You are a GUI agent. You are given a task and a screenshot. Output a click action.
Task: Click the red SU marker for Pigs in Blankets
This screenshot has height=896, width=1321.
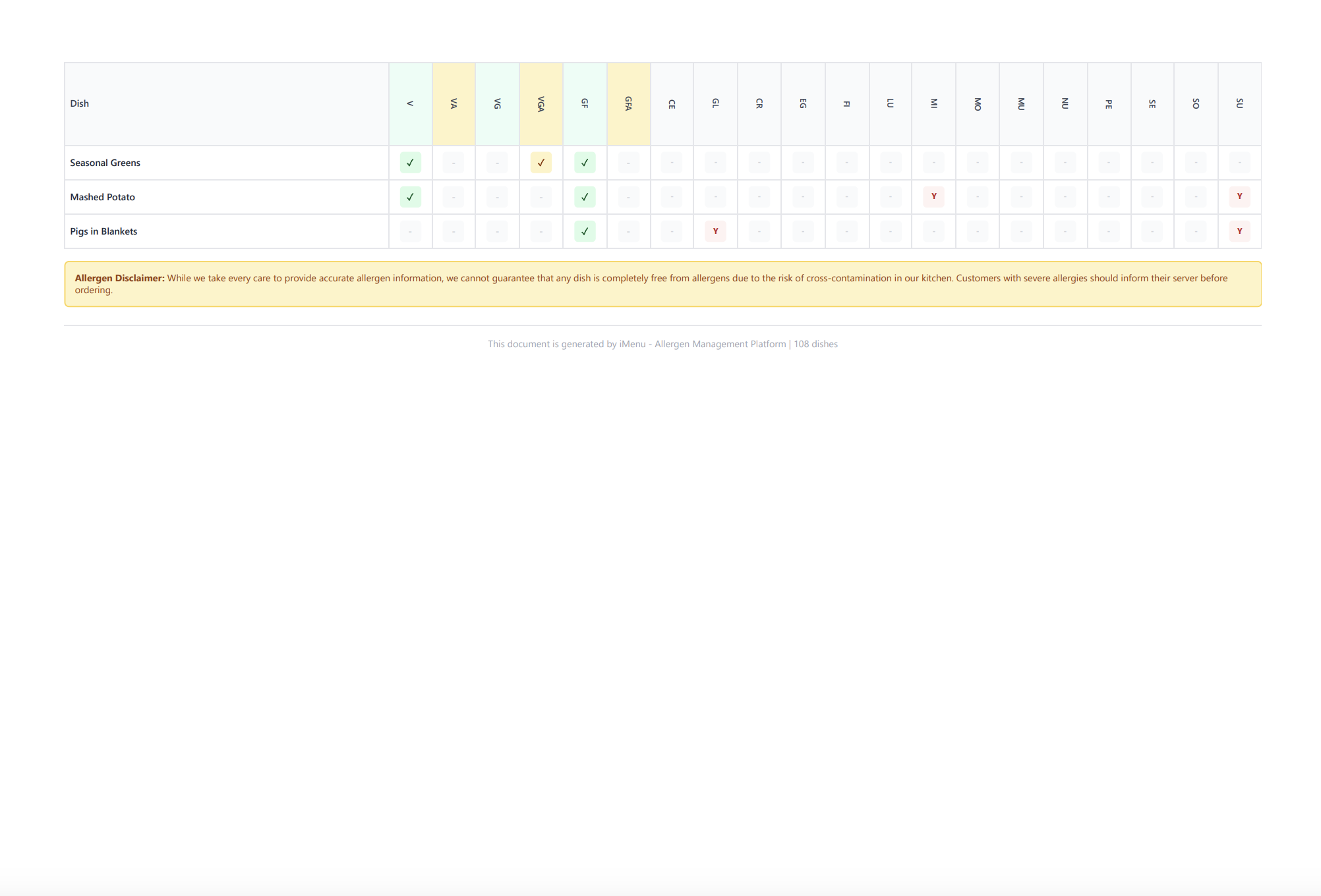point(1239,231)
